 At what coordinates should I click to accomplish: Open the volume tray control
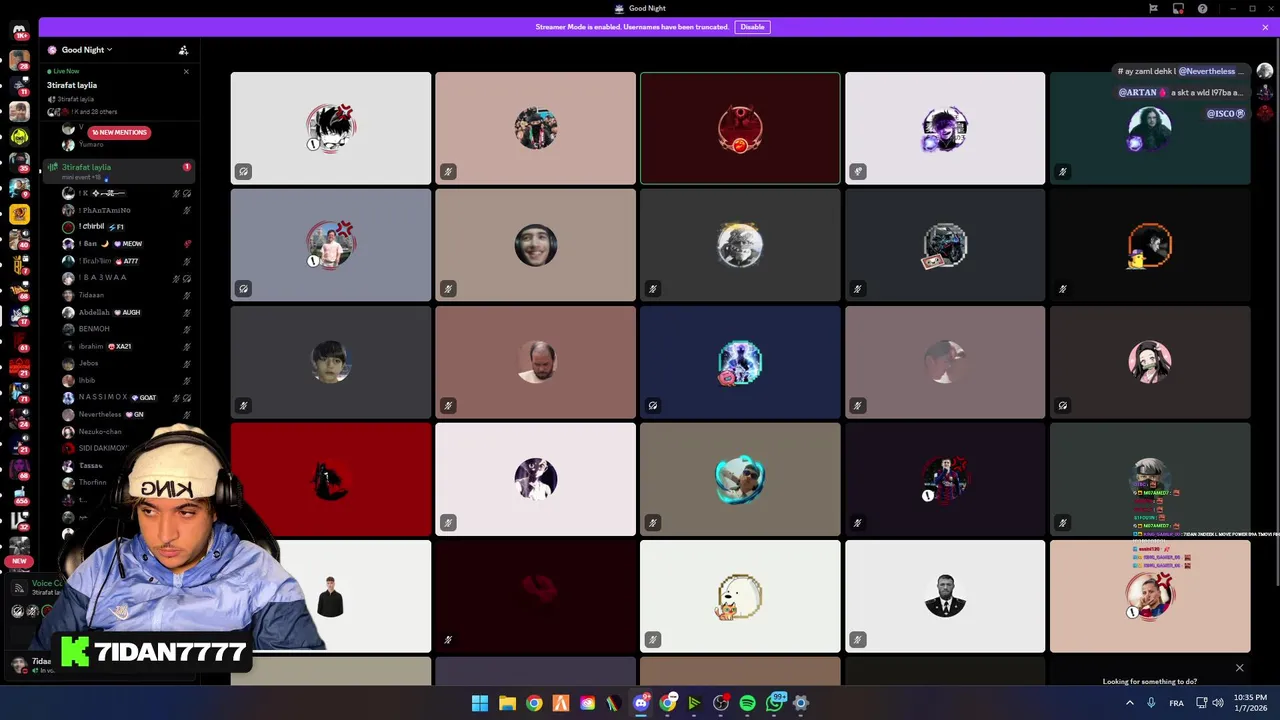pos(1219,703)
